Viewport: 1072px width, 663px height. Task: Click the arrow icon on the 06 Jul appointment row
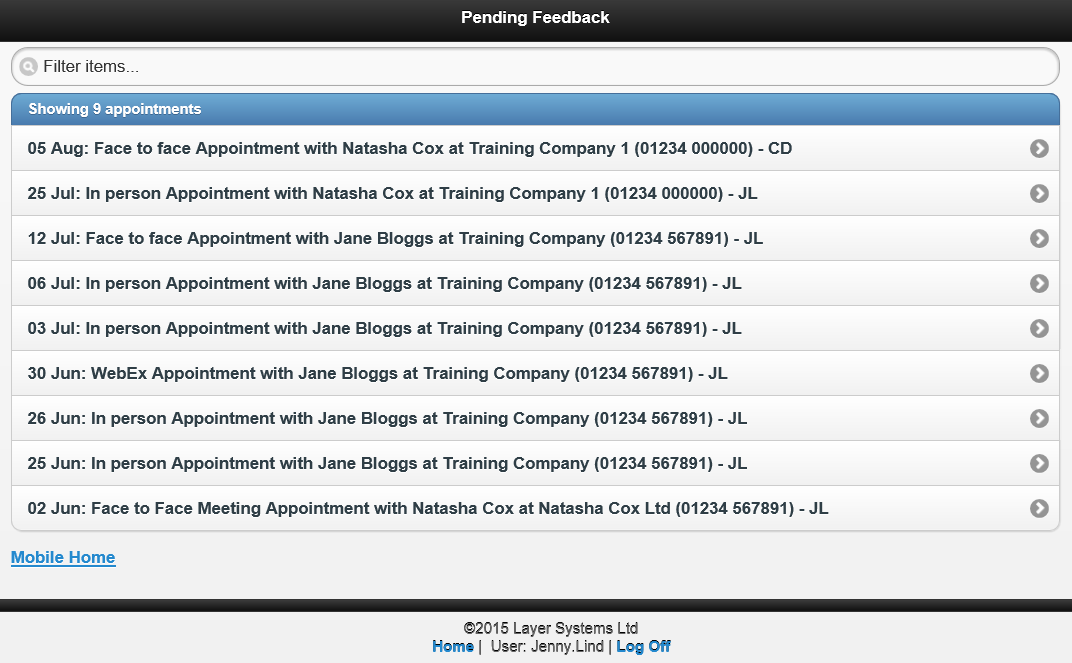tap(1039, 284)
